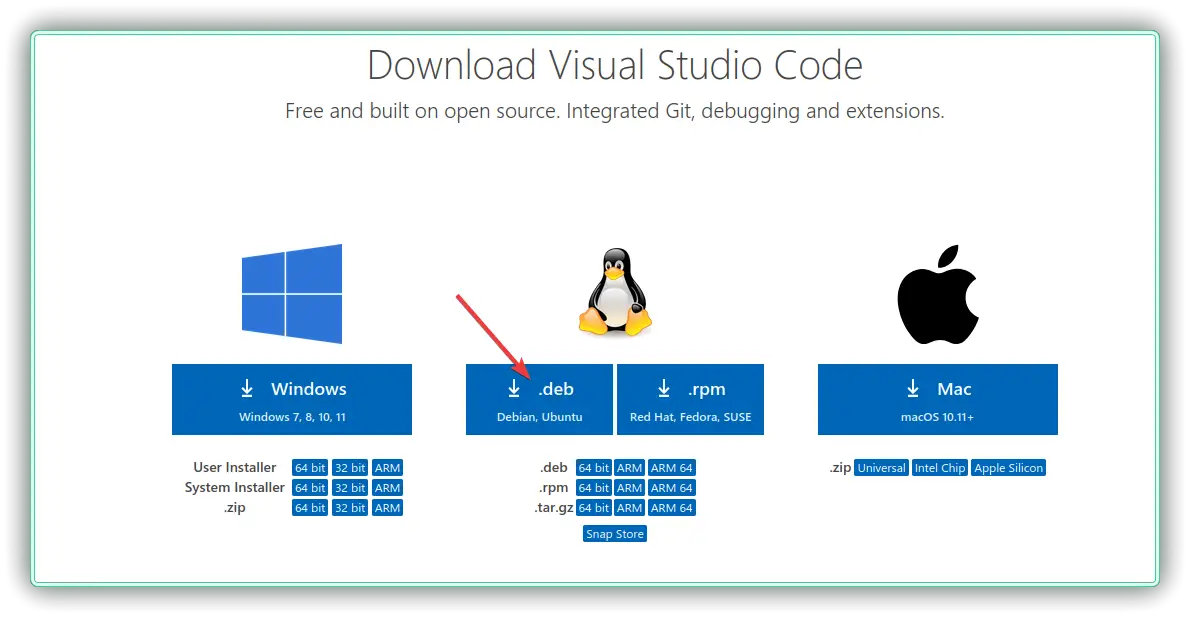The image size is (1190, 617).
Task: Click the Linux Tux penguin icon
Action: pos(615,291)
